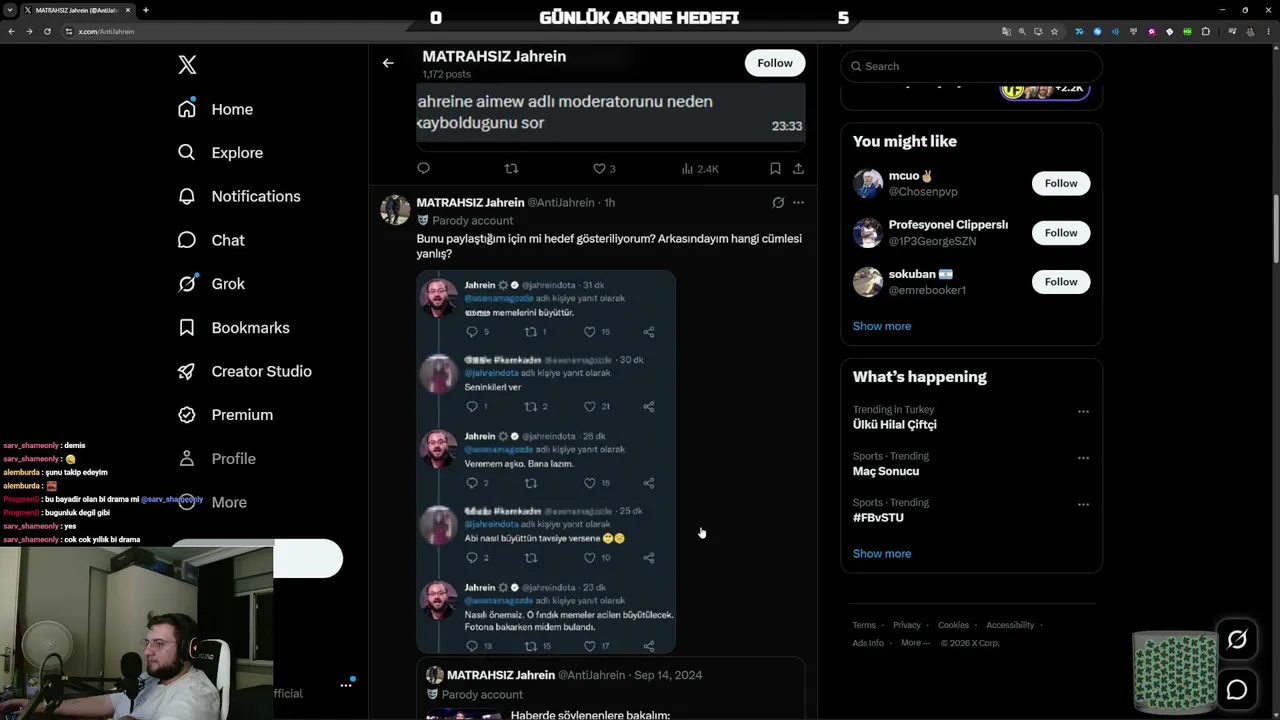This screenshot has width=1280, height=720.
Task: Follow Profesyonel Clippersli
Action: (x=1061, y=233)
